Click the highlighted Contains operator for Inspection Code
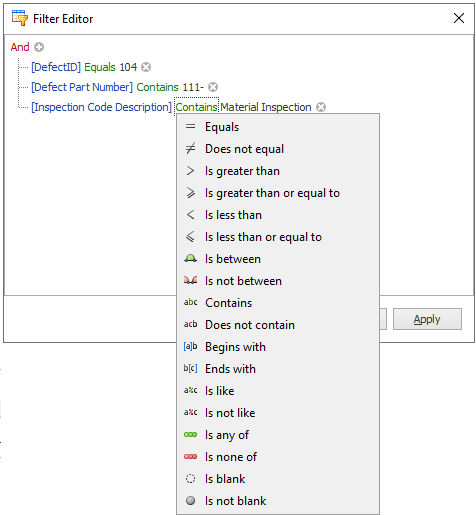 196,107
